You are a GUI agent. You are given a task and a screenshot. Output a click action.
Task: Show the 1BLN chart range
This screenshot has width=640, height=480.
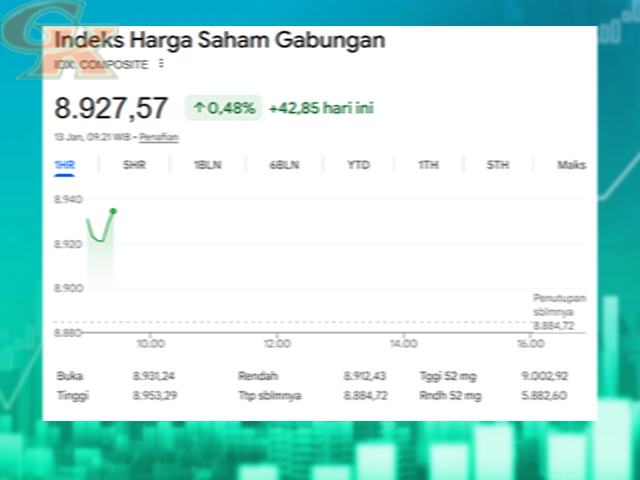point(208,165)
